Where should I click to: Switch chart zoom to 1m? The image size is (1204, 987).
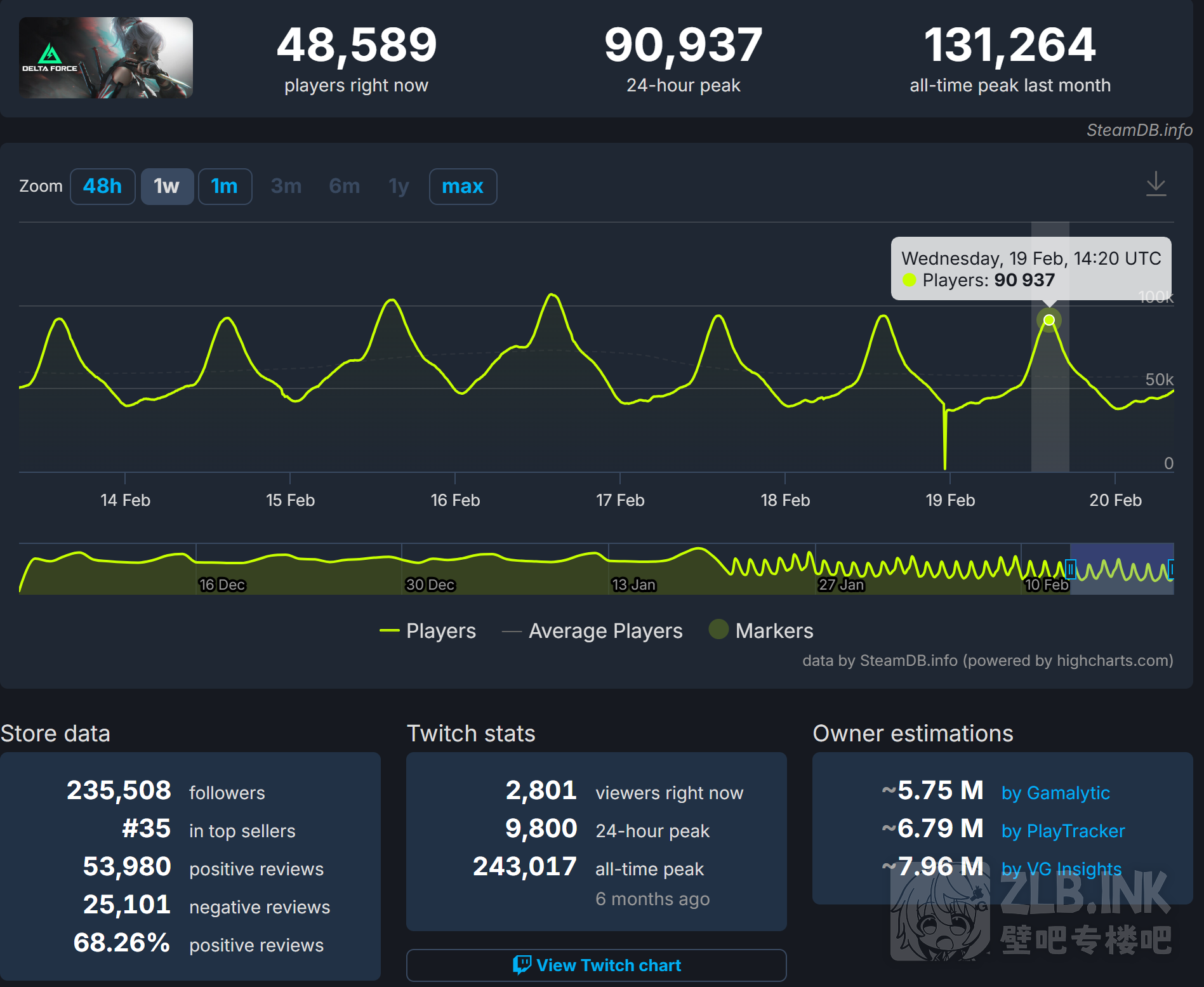[x=225, y=187]
